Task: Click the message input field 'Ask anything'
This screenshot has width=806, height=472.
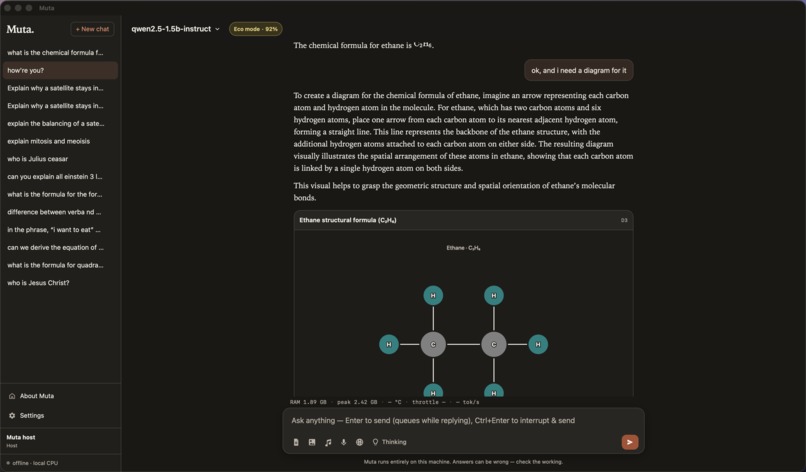Action: pyautogui.click(x=463, y=421)
